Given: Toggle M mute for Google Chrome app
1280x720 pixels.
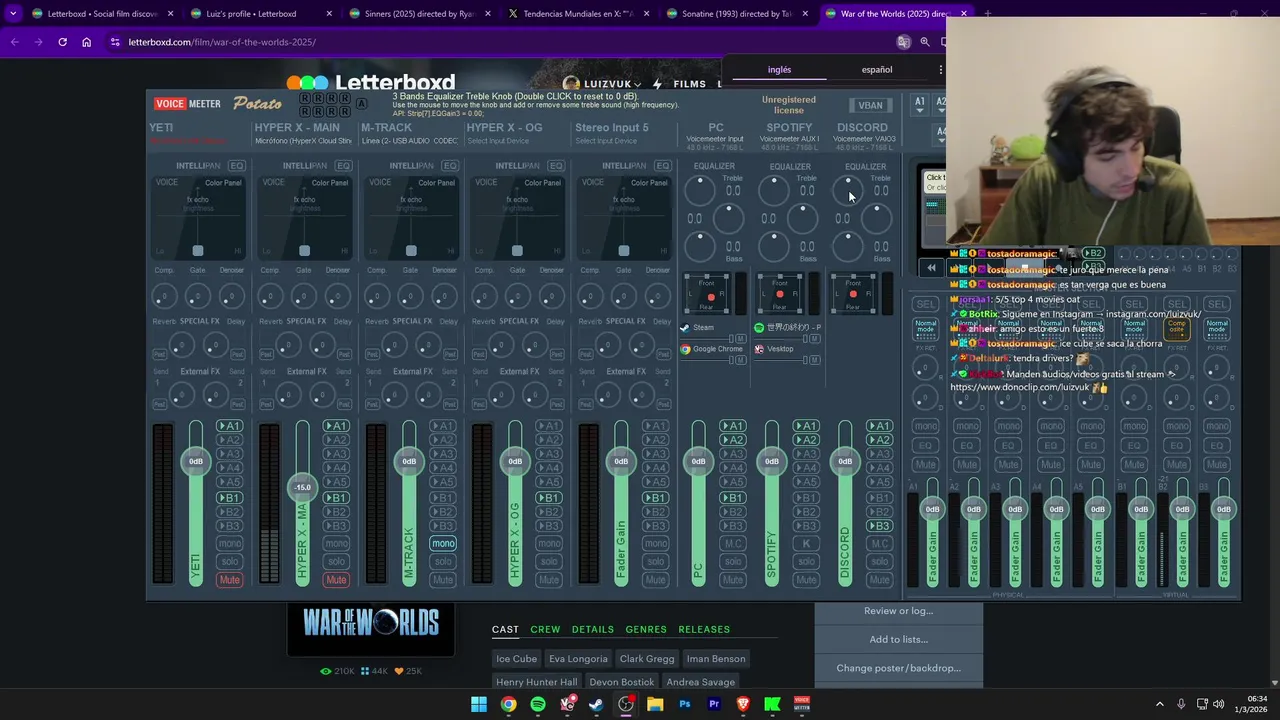Looking at the screenshot, I should point(740,360).
